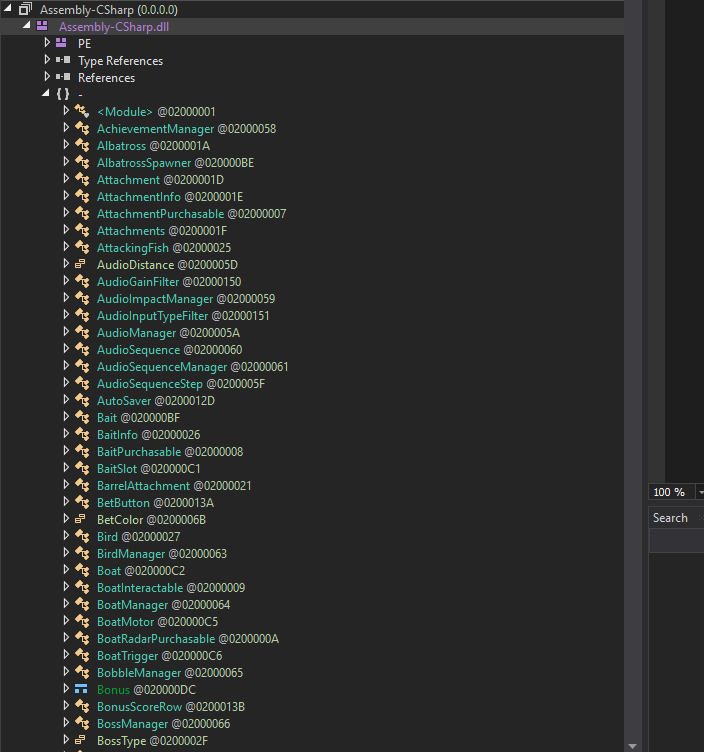Click the <Module> class icon

[x=82, y=111]
